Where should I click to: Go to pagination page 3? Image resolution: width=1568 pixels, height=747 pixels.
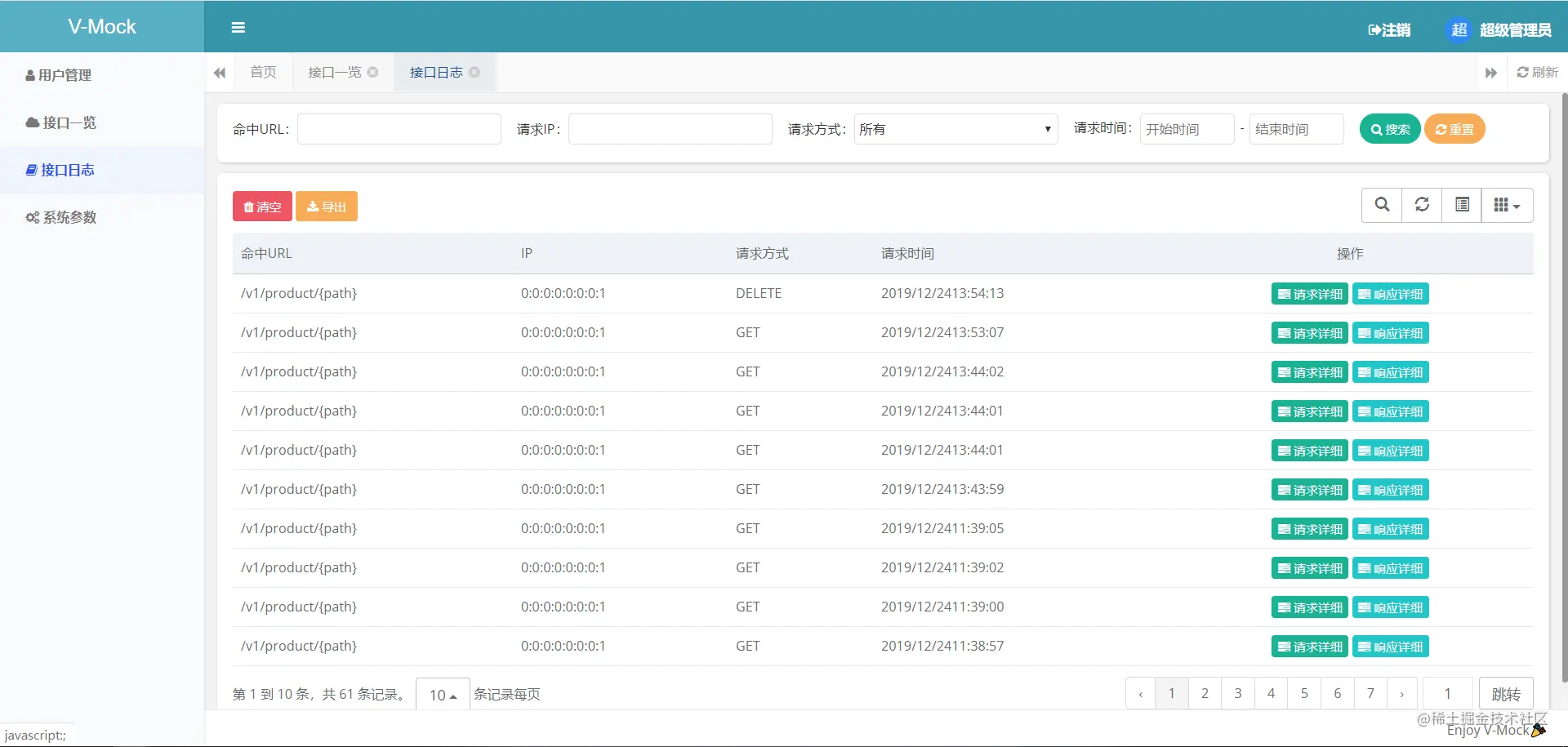(x=1238, y=694)
